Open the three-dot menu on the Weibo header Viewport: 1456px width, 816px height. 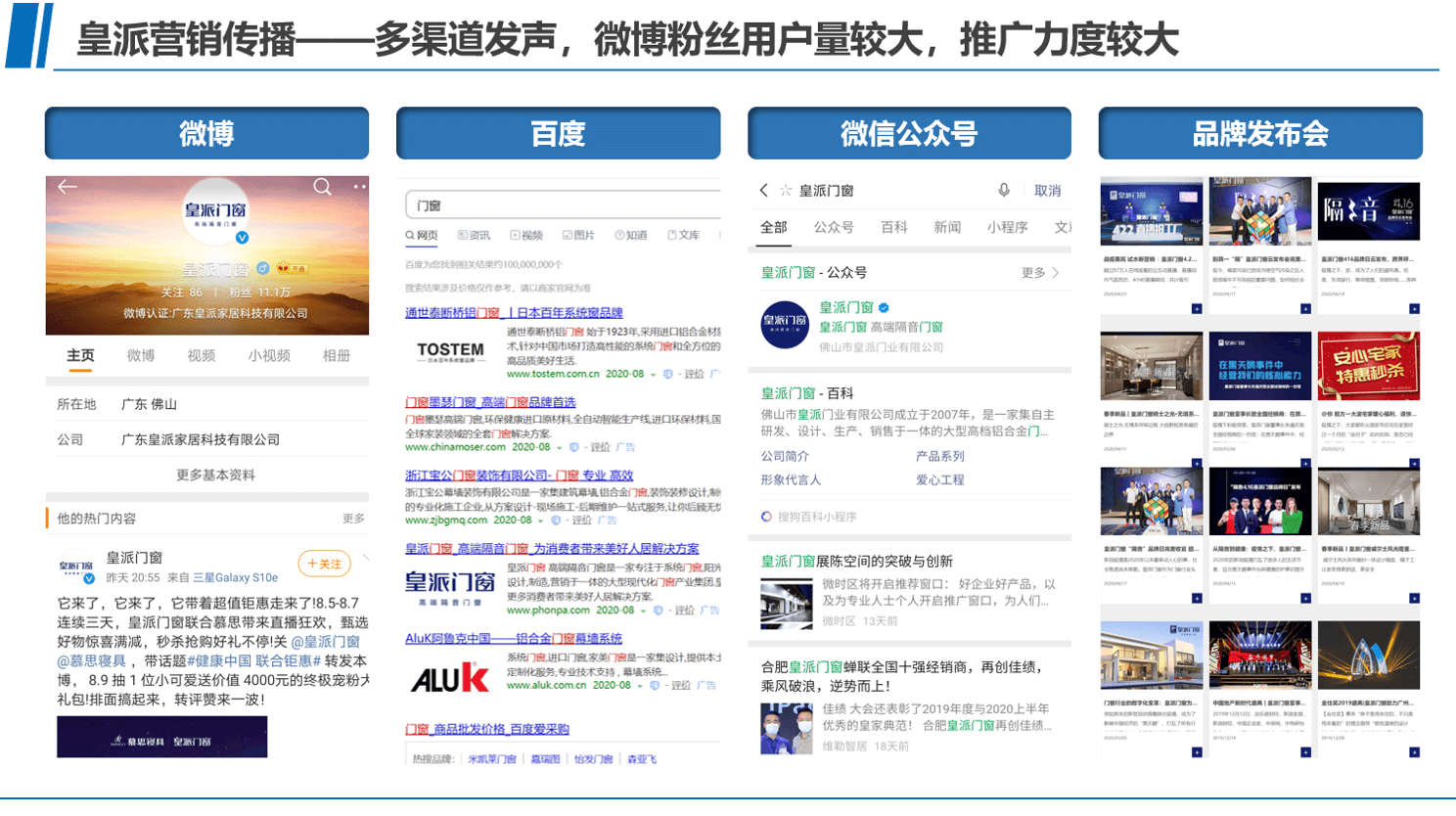359,187
